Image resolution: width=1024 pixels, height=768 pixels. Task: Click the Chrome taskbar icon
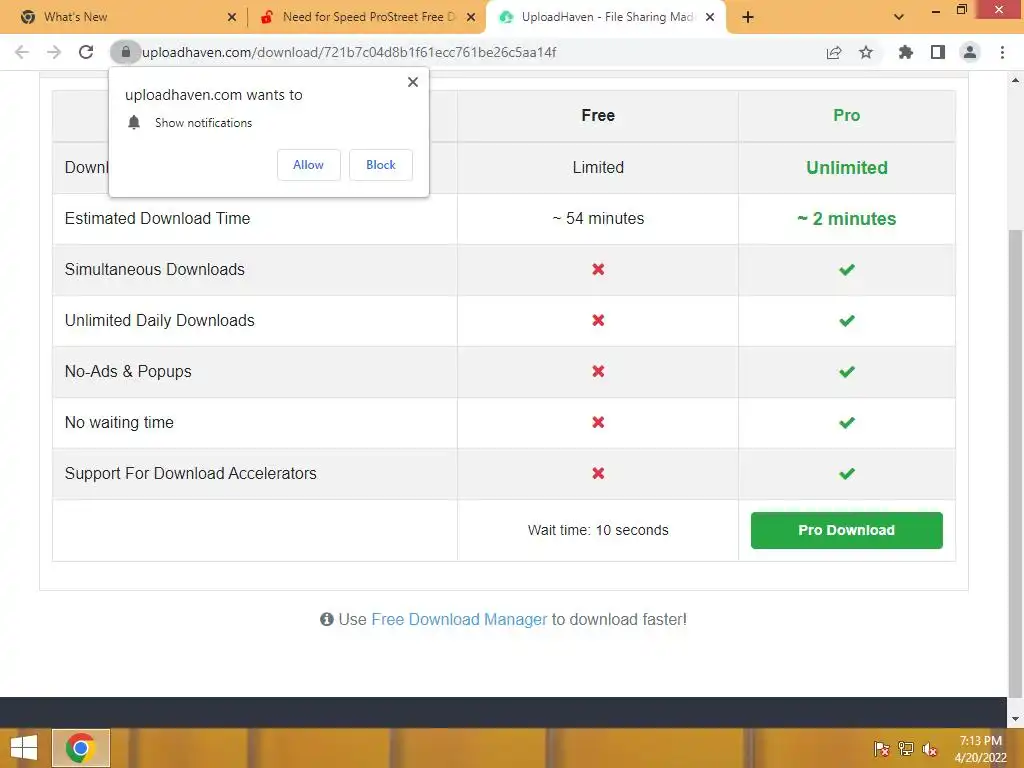81,748
